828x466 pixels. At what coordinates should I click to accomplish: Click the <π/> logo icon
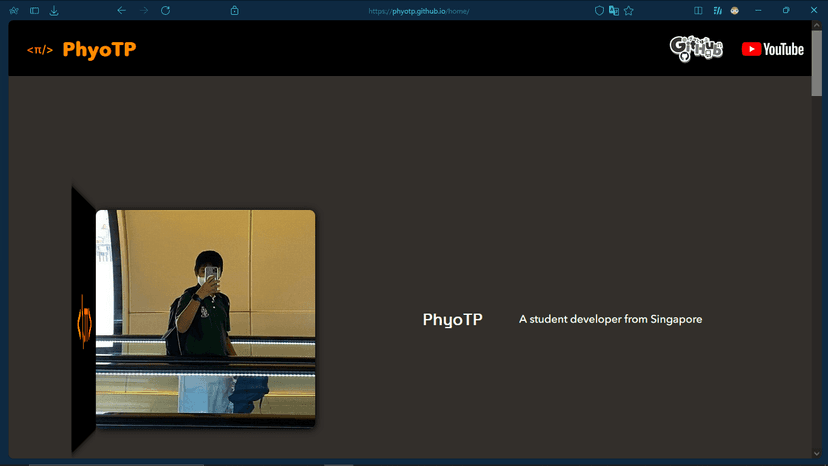pyautogui.click(x=40, y=50)
